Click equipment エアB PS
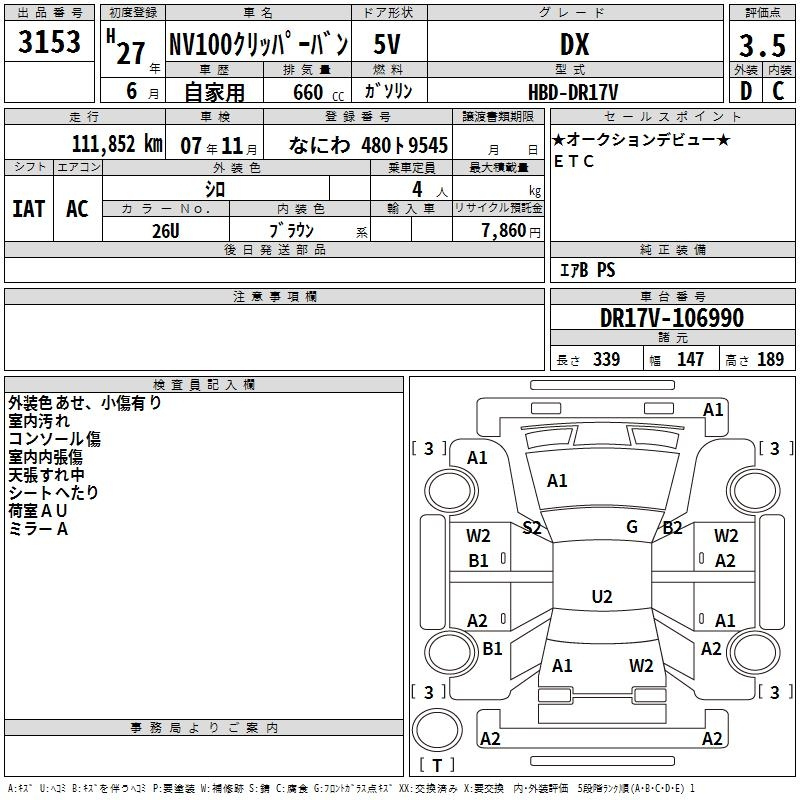The height and width of the screenshot is (800, 800). coord(588,270)
